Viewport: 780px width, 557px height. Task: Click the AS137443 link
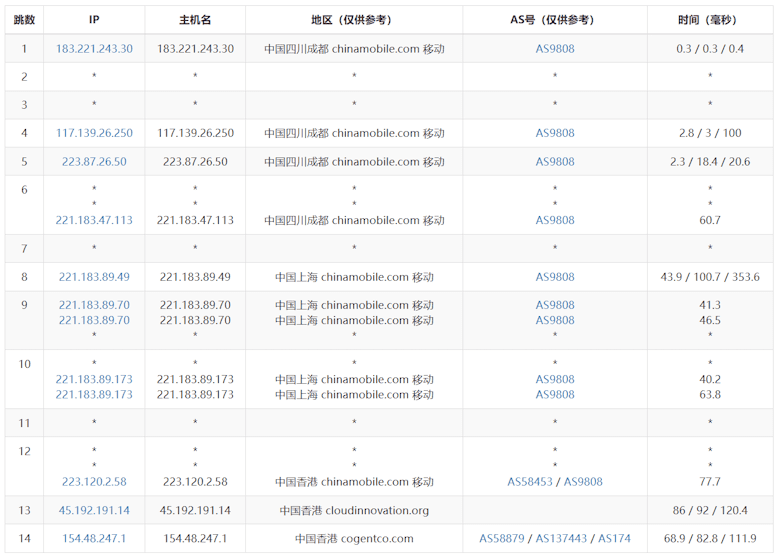tap(561, 538)
